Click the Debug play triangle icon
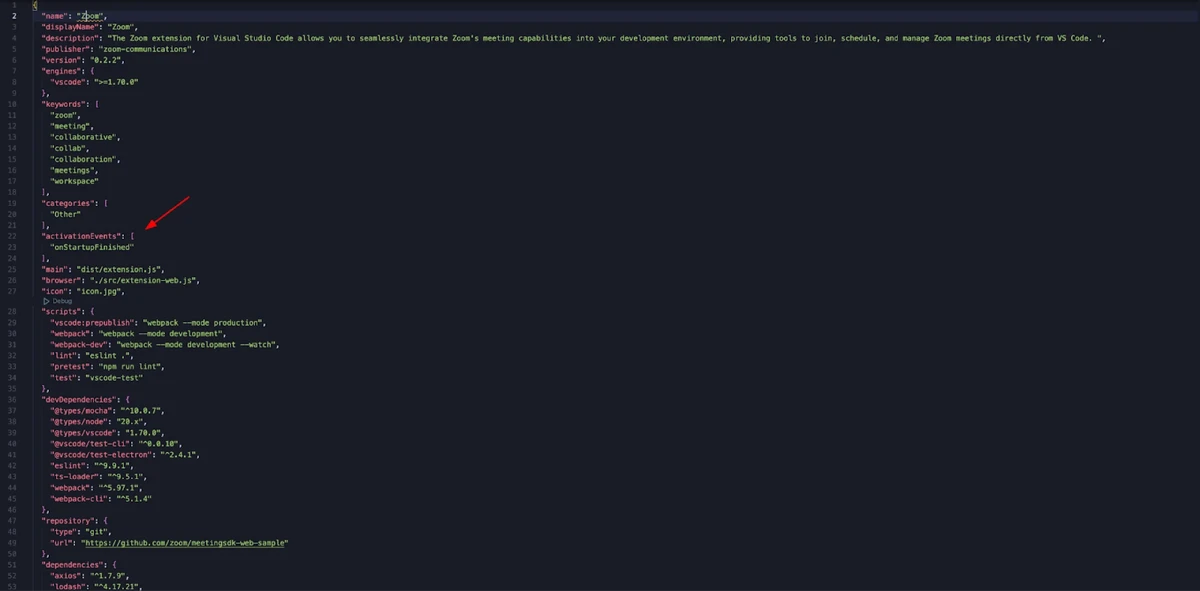 coord(45,301)
